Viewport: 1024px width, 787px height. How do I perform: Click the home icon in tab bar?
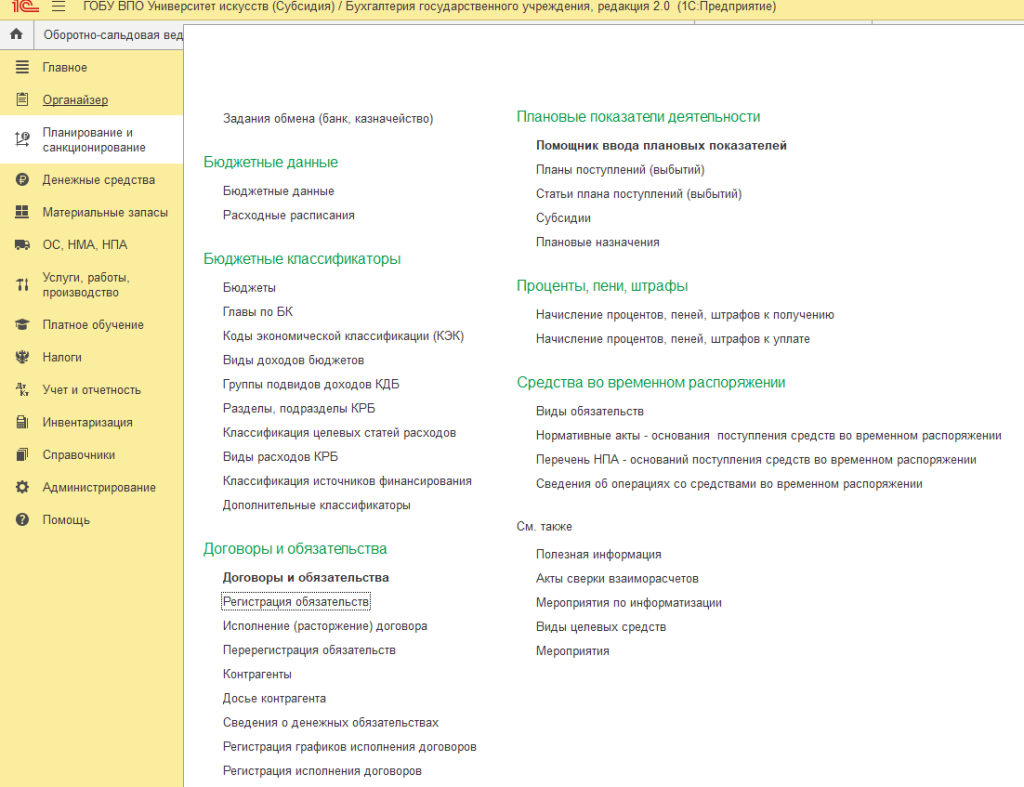(x=16, y=34)
